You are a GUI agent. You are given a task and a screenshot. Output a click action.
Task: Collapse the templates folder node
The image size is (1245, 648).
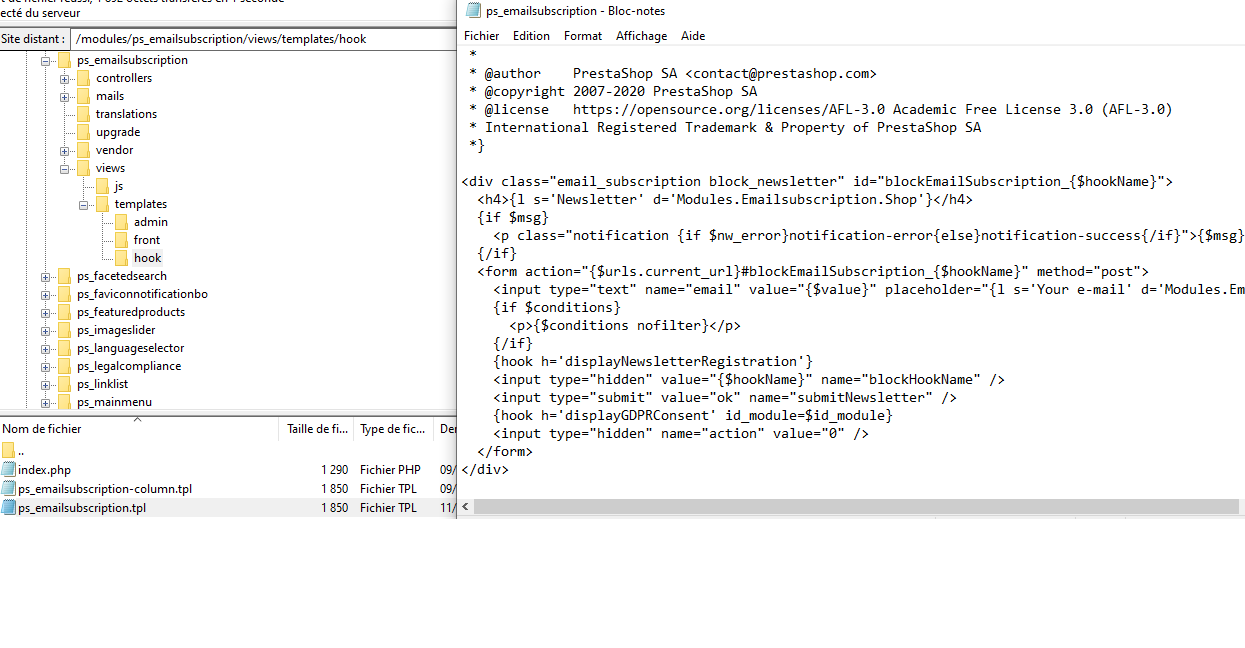click(83, 204)
